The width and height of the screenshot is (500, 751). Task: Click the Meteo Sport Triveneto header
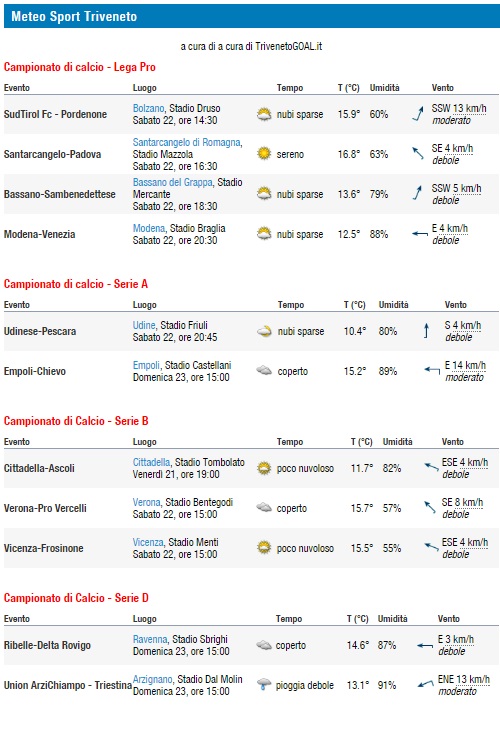74,17
